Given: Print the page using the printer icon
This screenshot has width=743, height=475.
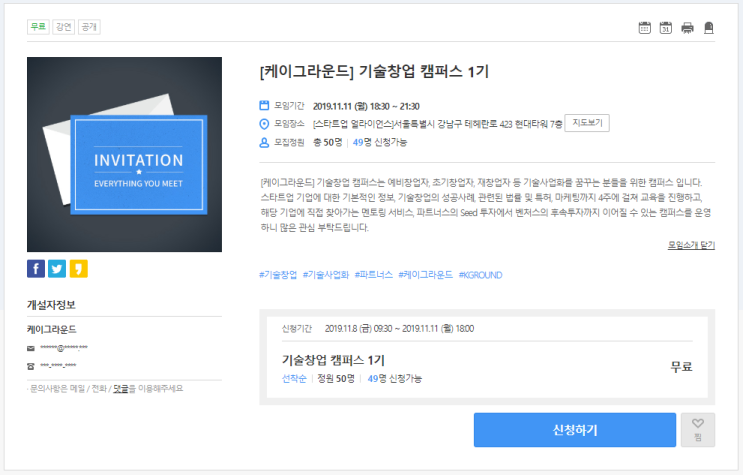Looking at the screenshot, I should pyautogui.click(x=687, y=28).
